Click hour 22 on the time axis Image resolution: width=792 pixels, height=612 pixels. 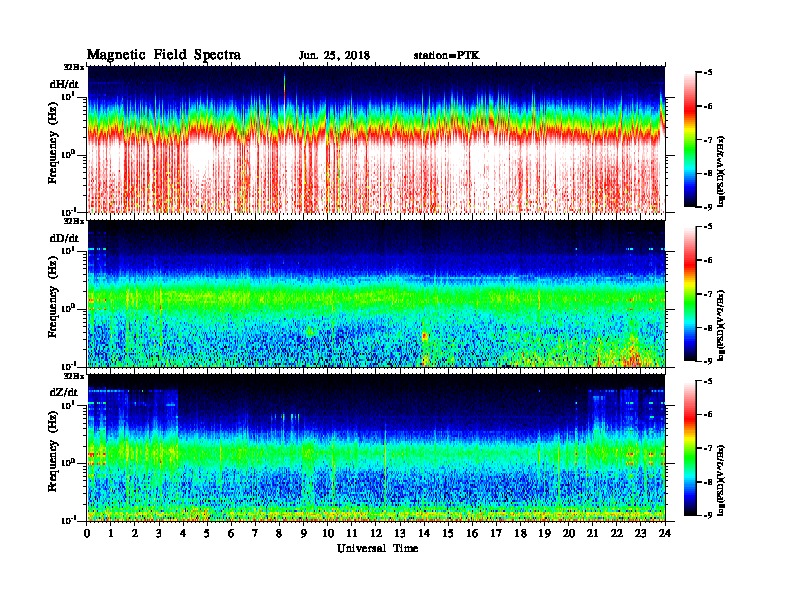click(617, 534)
